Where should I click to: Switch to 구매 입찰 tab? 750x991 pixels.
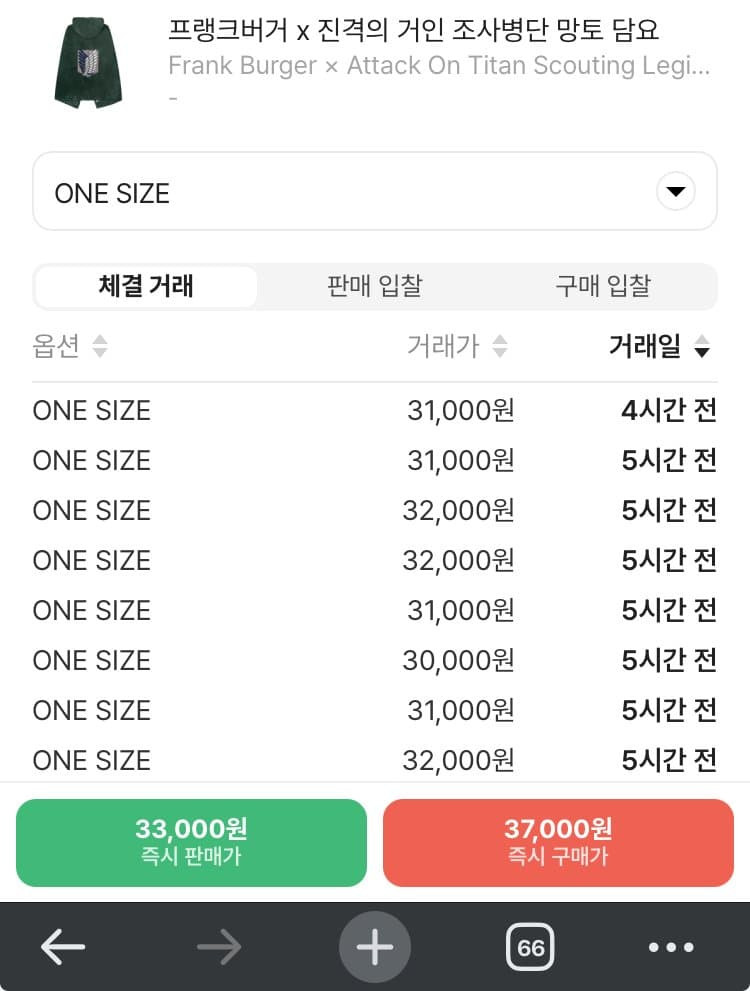603,287
